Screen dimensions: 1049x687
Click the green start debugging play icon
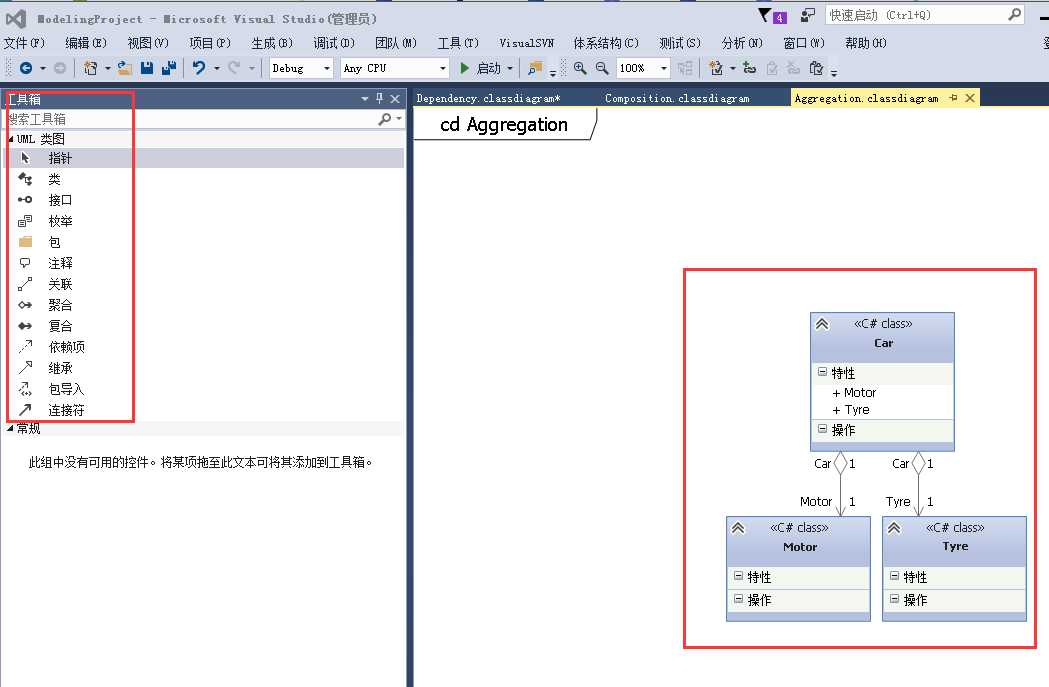tap(464, 68)
